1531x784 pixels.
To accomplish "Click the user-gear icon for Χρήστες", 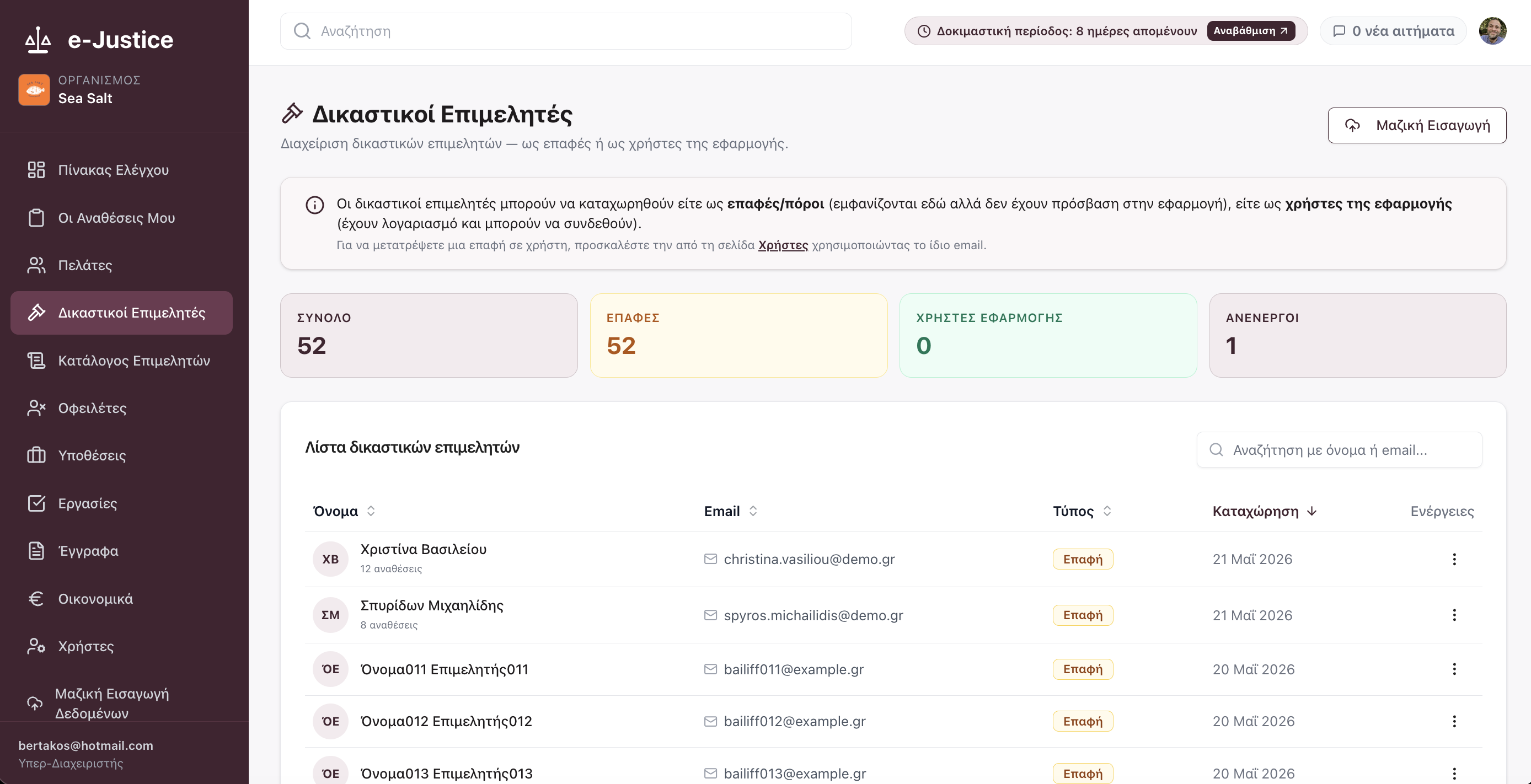I will [x=36, y=646].
